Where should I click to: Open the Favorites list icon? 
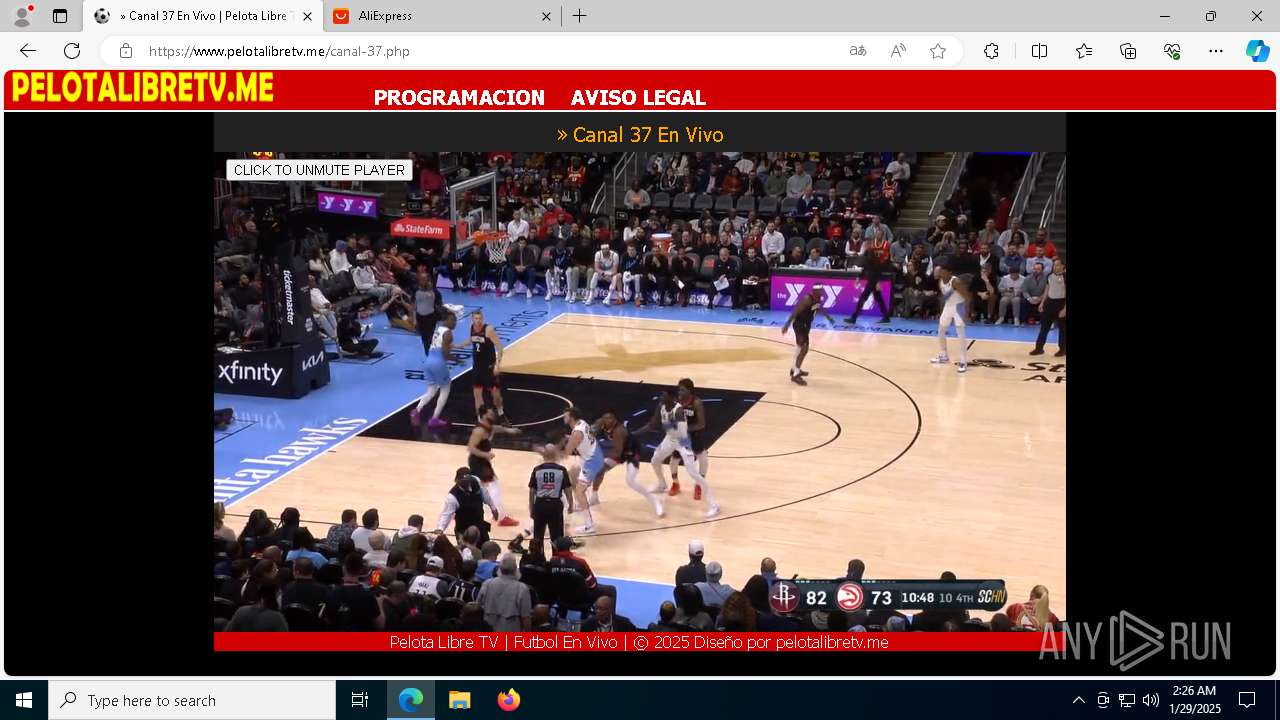point(1084,51)
